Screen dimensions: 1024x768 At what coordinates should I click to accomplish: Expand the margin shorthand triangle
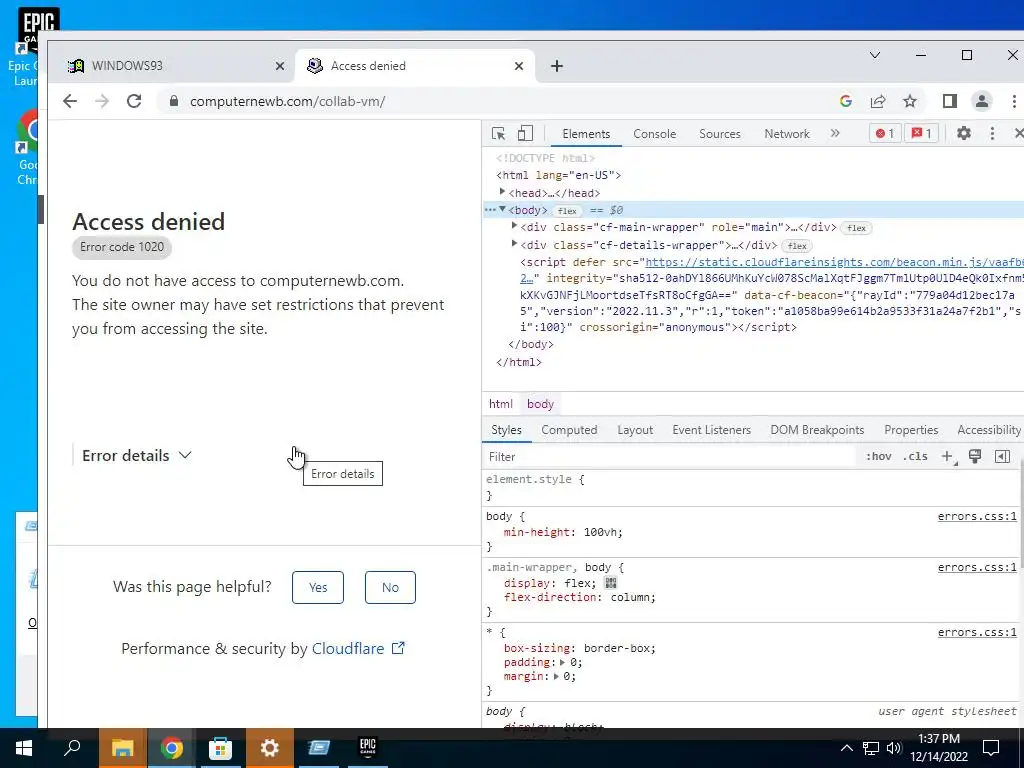point(556,677)
